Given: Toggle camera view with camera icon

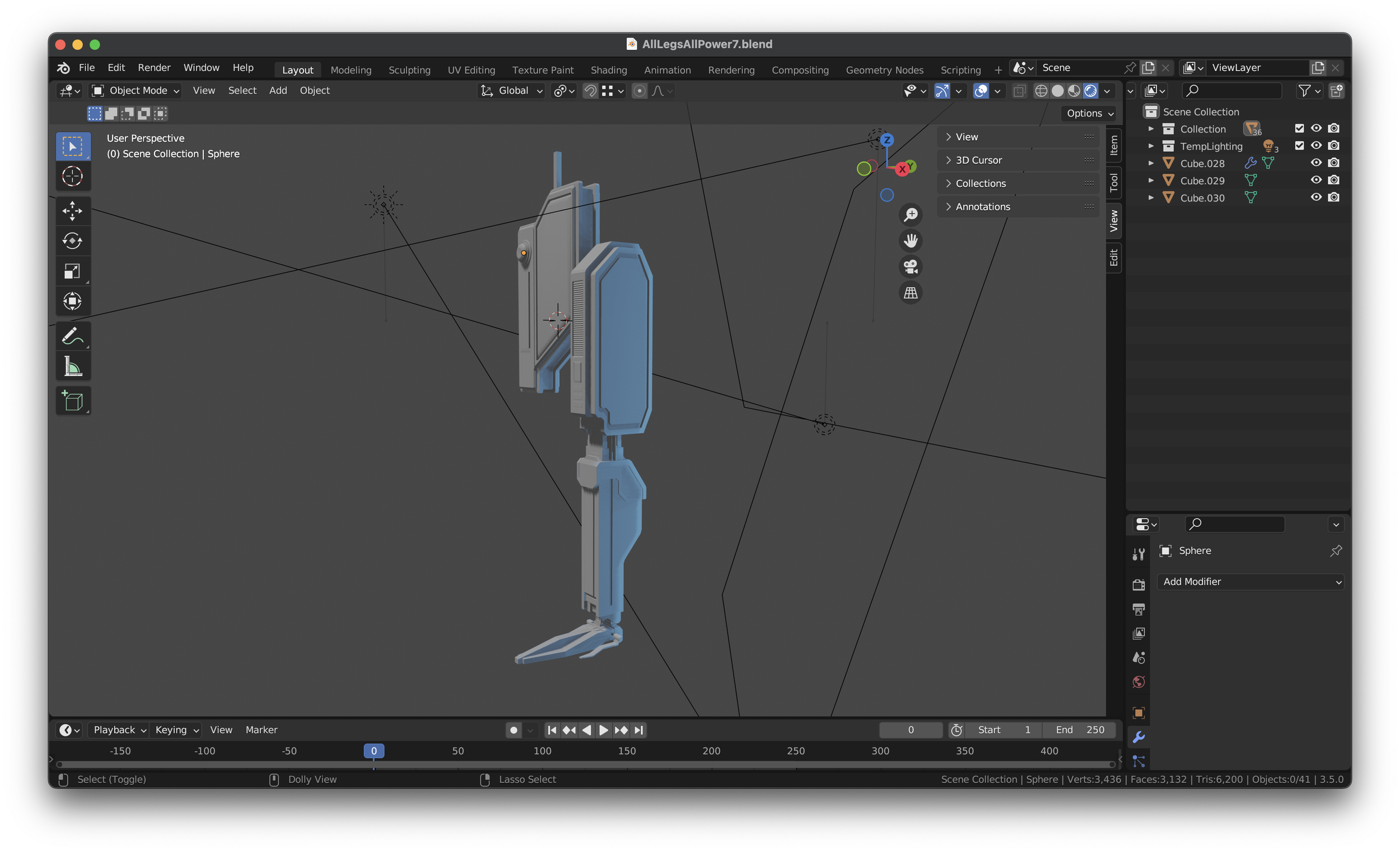Looking at the screenshot, I should pyautogui.click(x=911, y=267).
